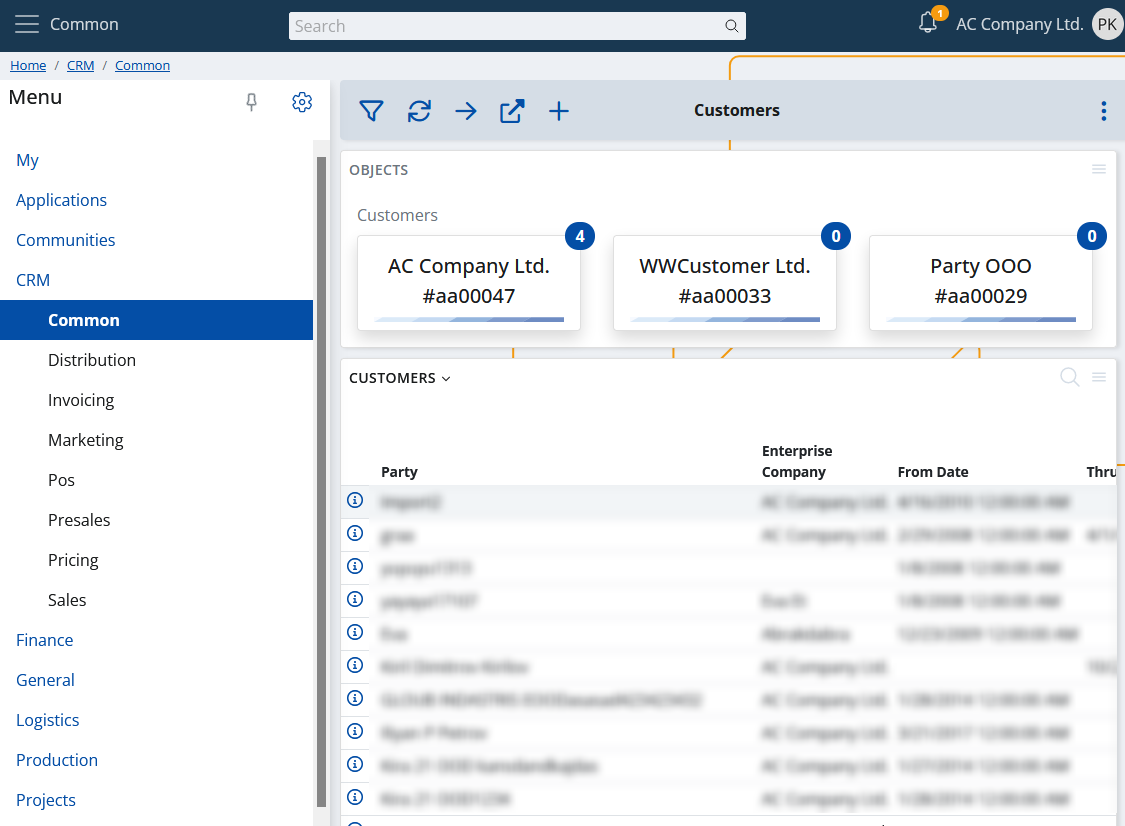Open info icon for eighth table row
The height and width of the screenshot is (826, 1125).
coord(355,731)
